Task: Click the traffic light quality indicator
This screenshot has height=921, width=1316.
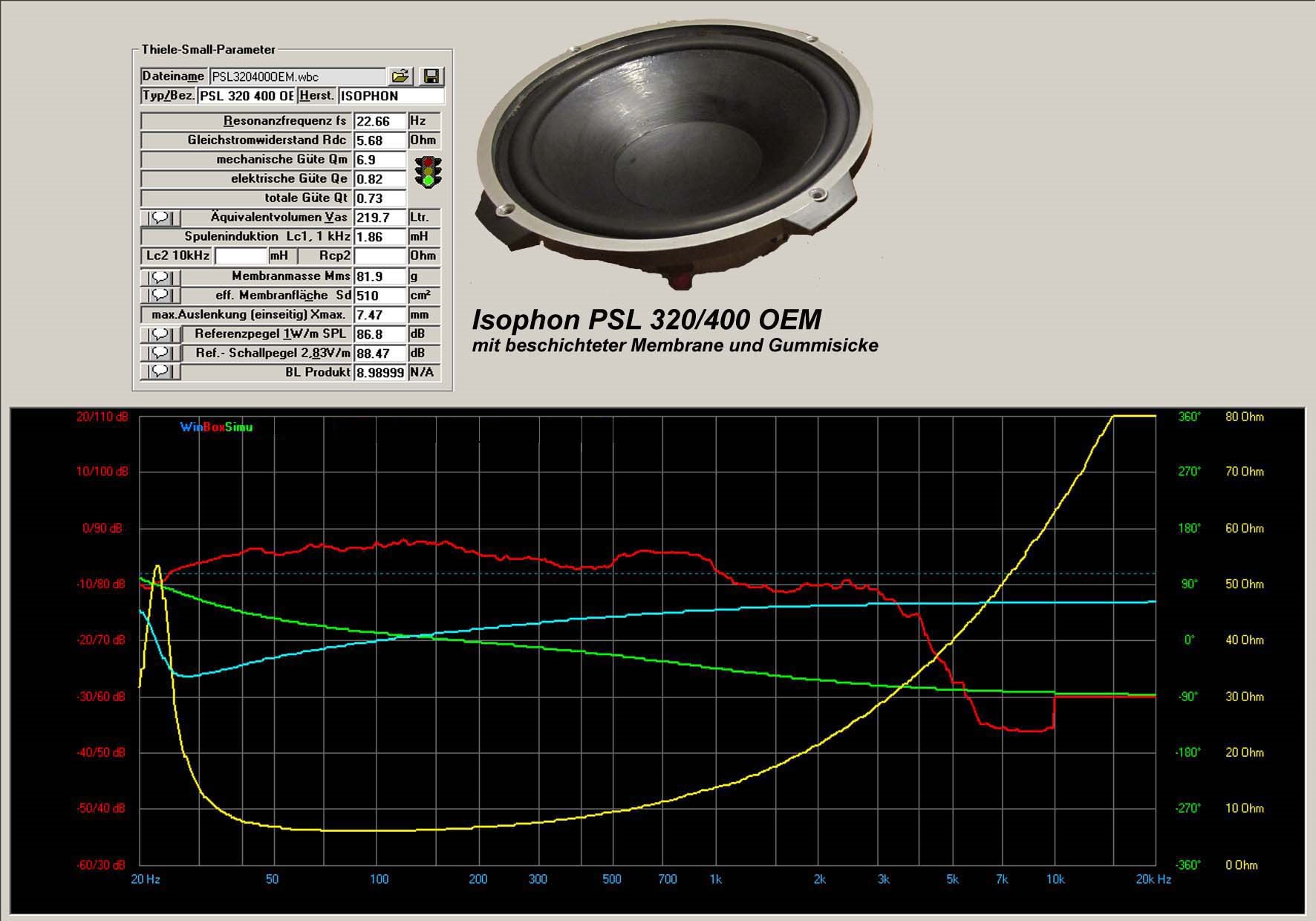Action: (x=428, y=171)
